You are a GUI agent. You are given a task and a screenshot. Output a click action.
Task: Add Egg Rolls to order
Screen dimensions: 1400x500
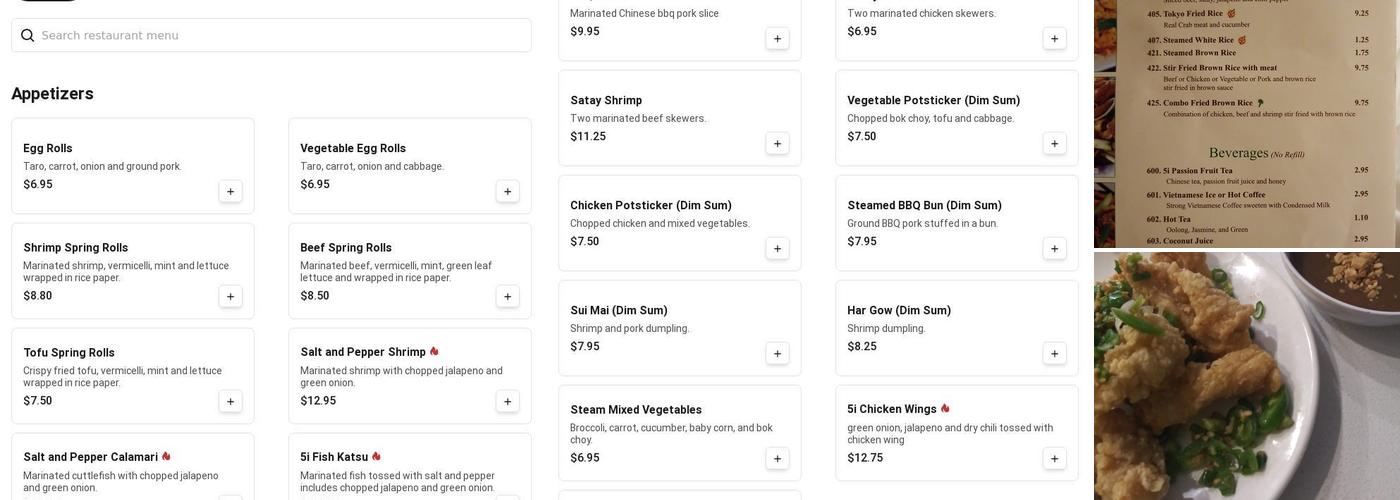tap(230, 191)
